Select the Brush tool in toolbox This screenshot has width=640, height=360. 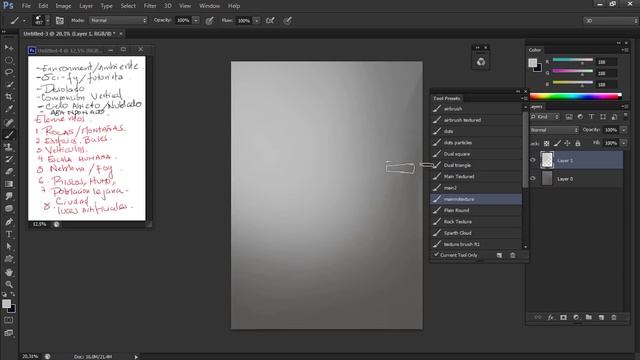tap(9, 135)
